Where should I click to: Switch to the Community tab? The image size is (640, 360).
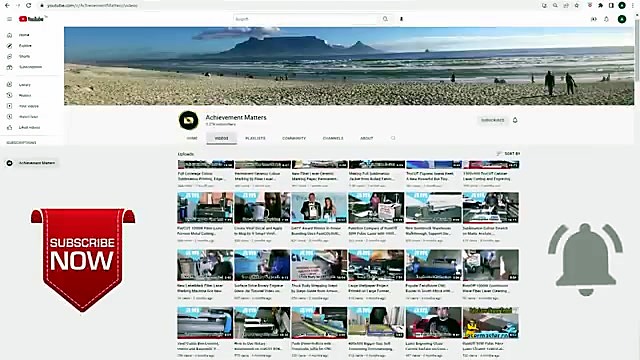pyautogui.click(x=294, y=138)
